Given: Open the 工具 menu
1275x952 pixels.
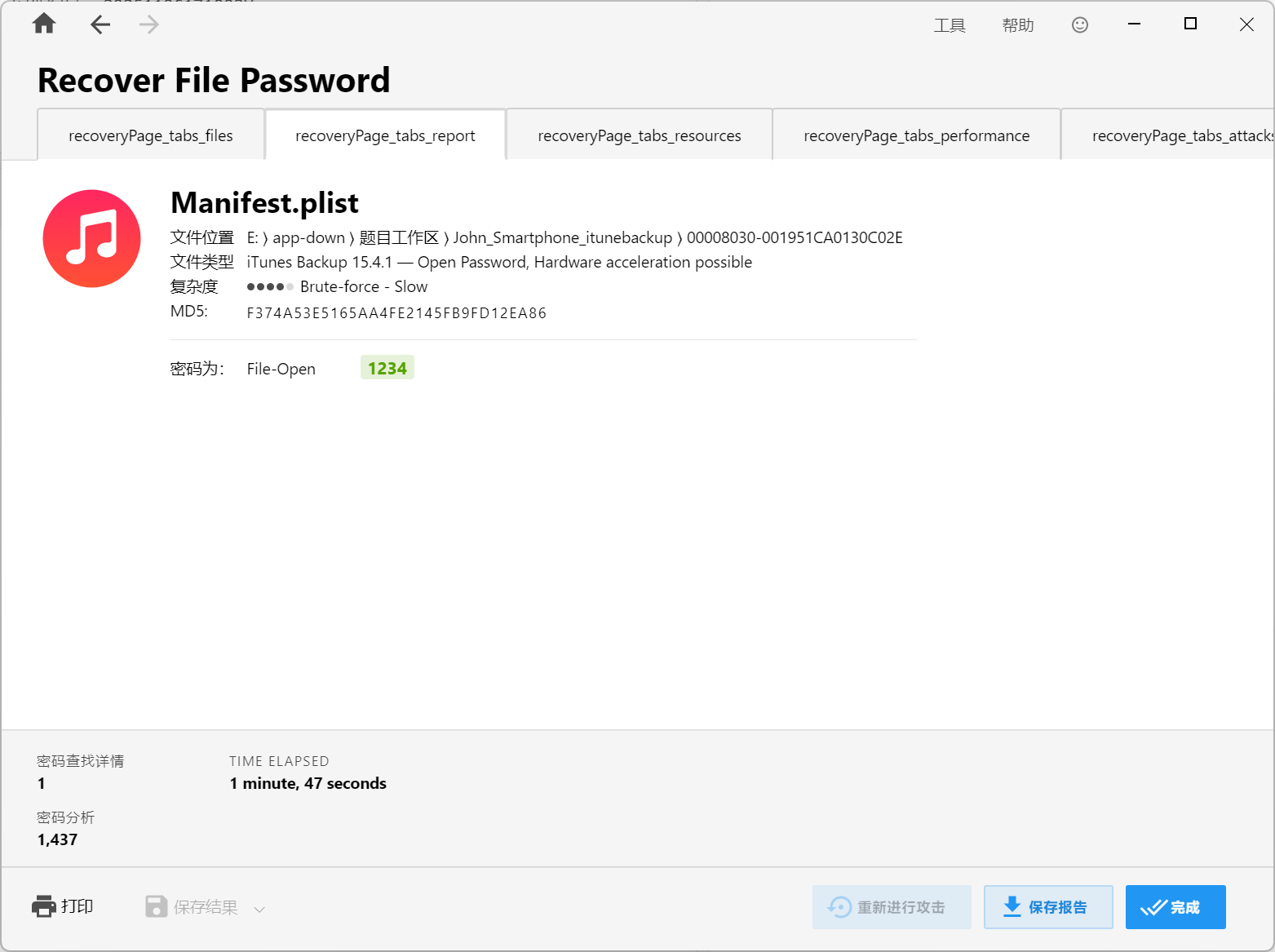Looking at the screenshot, I should pyautogui.click(x=950, y=25).
